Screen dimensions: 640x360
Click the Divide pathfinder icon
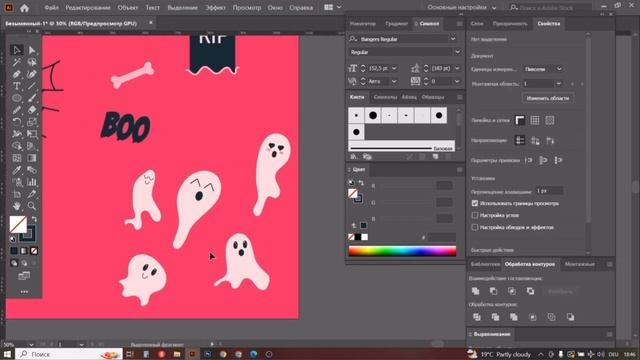click(476, 317)
